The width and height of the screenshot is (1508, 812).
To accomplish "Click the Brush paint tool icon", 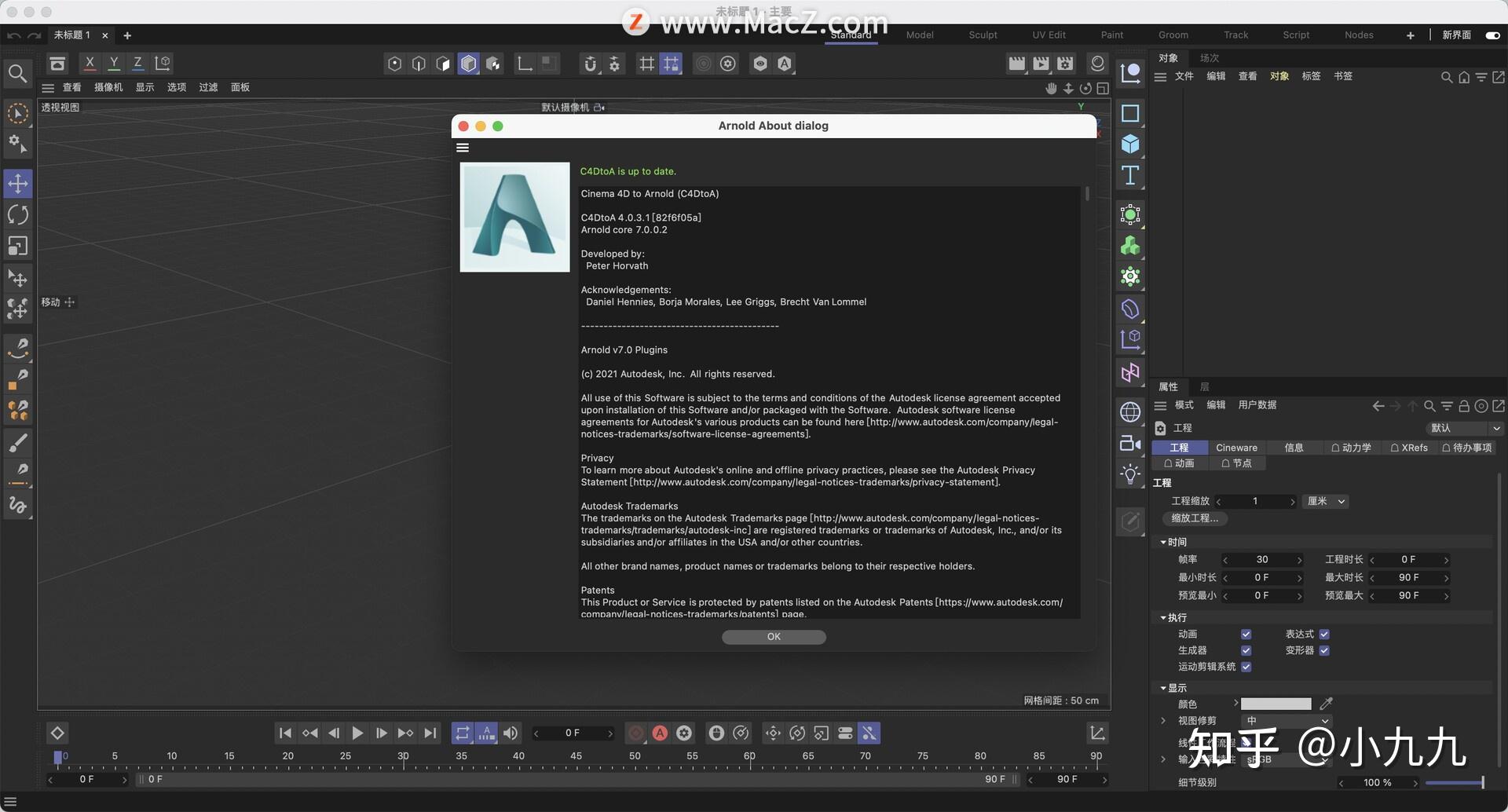I will [x=18, y=442].
